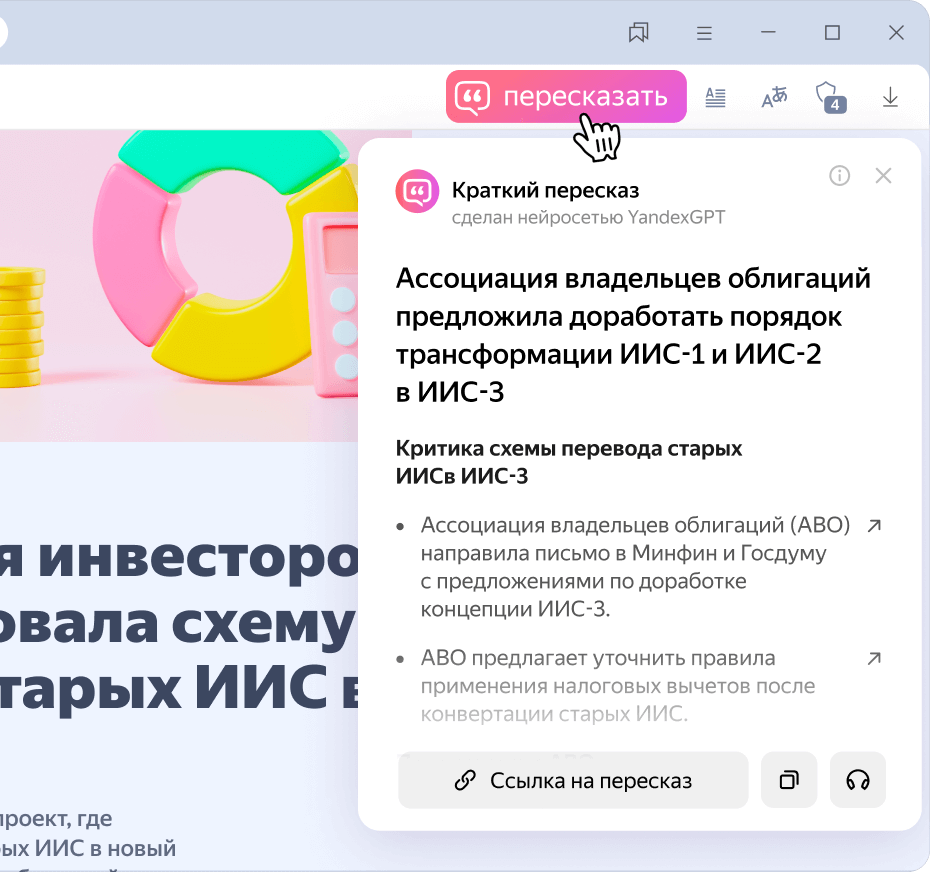Copy the summary with the copy icon
930x872 pixels.
tap(789, 780)
